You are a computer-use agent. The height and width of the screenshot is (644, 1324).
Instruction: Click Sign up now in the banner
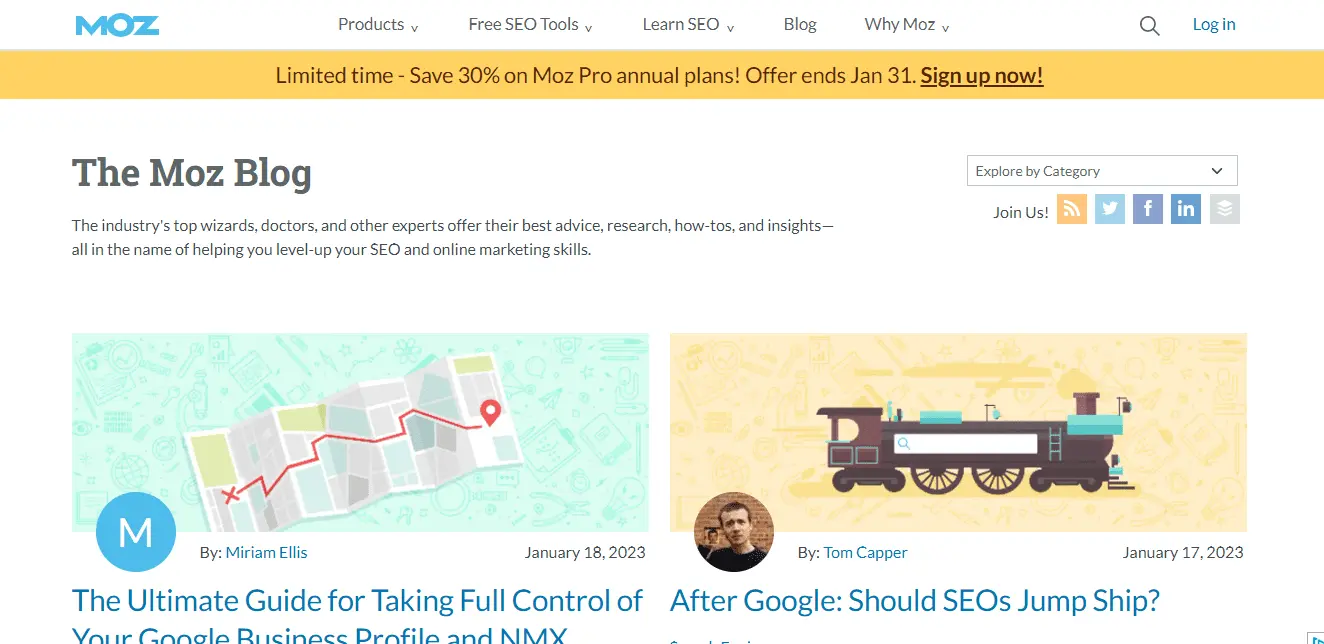(x=981, y=75)
